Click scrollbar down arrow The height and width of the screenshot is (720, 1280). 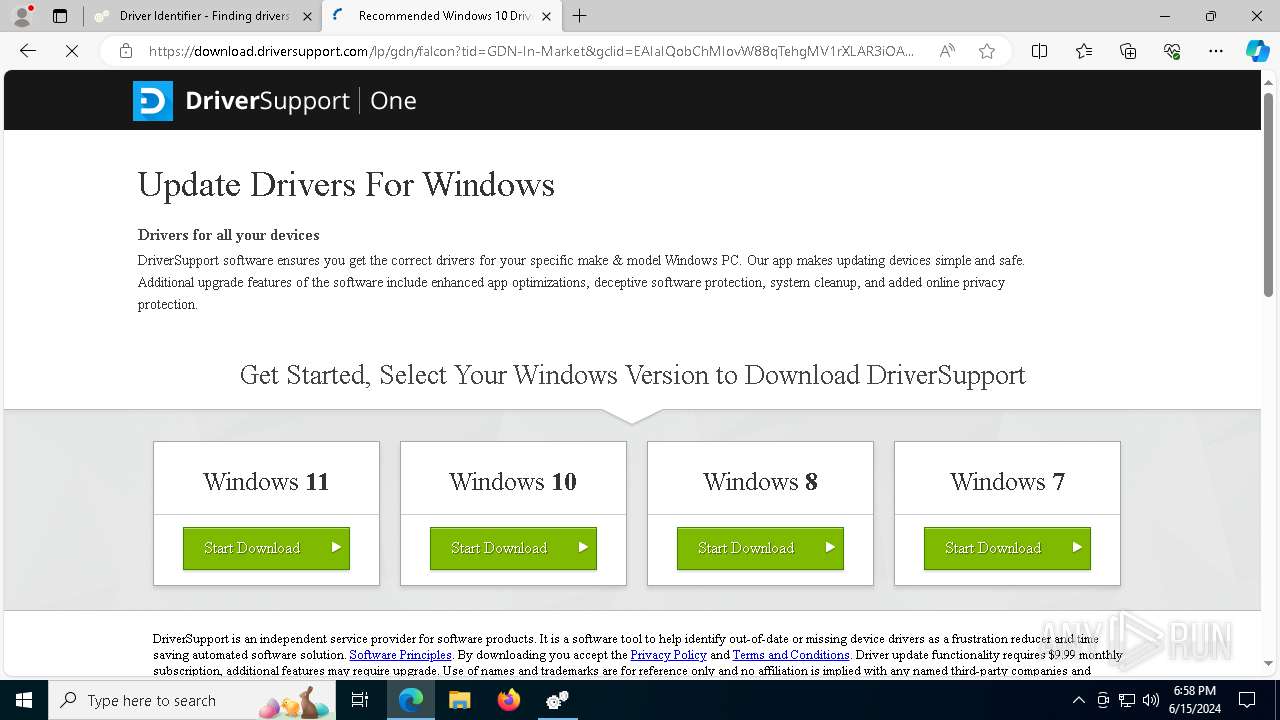pos(1269,664)
